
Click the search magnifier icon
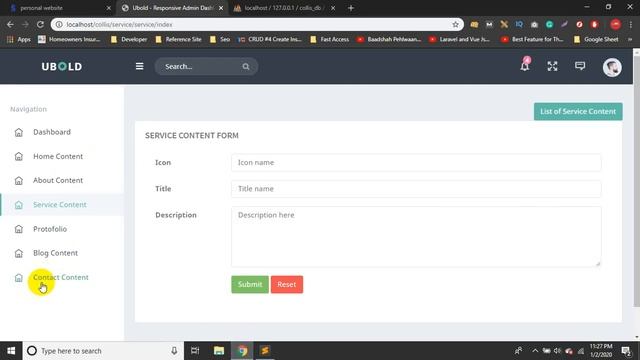pyautogui.click(x=246, y=67)
